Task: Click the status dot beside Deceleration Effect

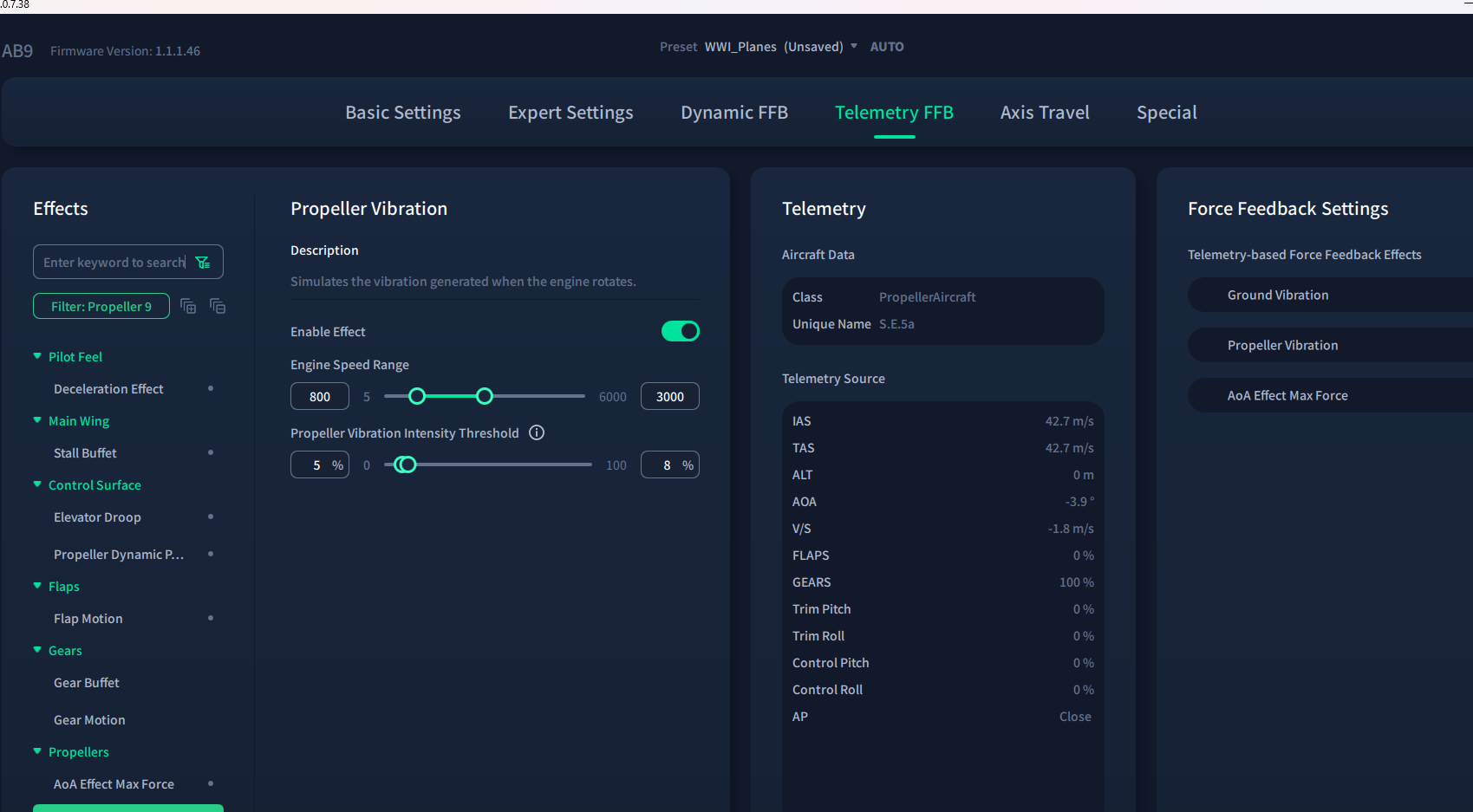Action: coord(211,388)
